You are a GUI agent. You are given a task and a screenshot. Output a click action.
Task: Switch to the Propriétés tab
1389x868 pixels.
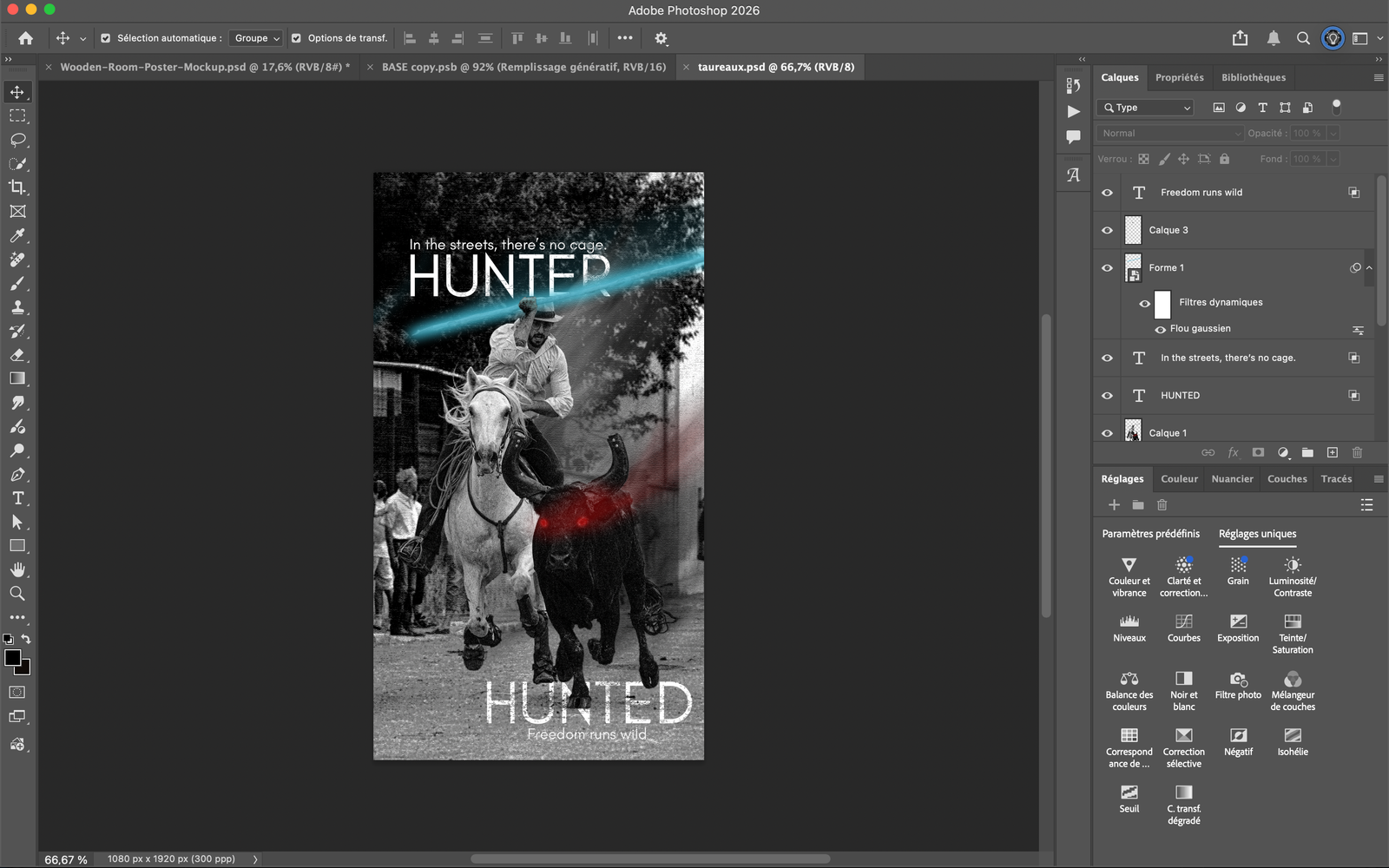click(1179, 77)
